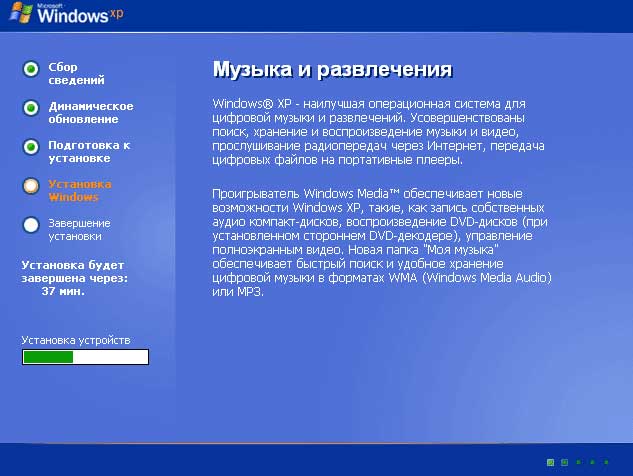Select the Сбор сведений step label
633x476 pixels.
(x=76, y=73)
